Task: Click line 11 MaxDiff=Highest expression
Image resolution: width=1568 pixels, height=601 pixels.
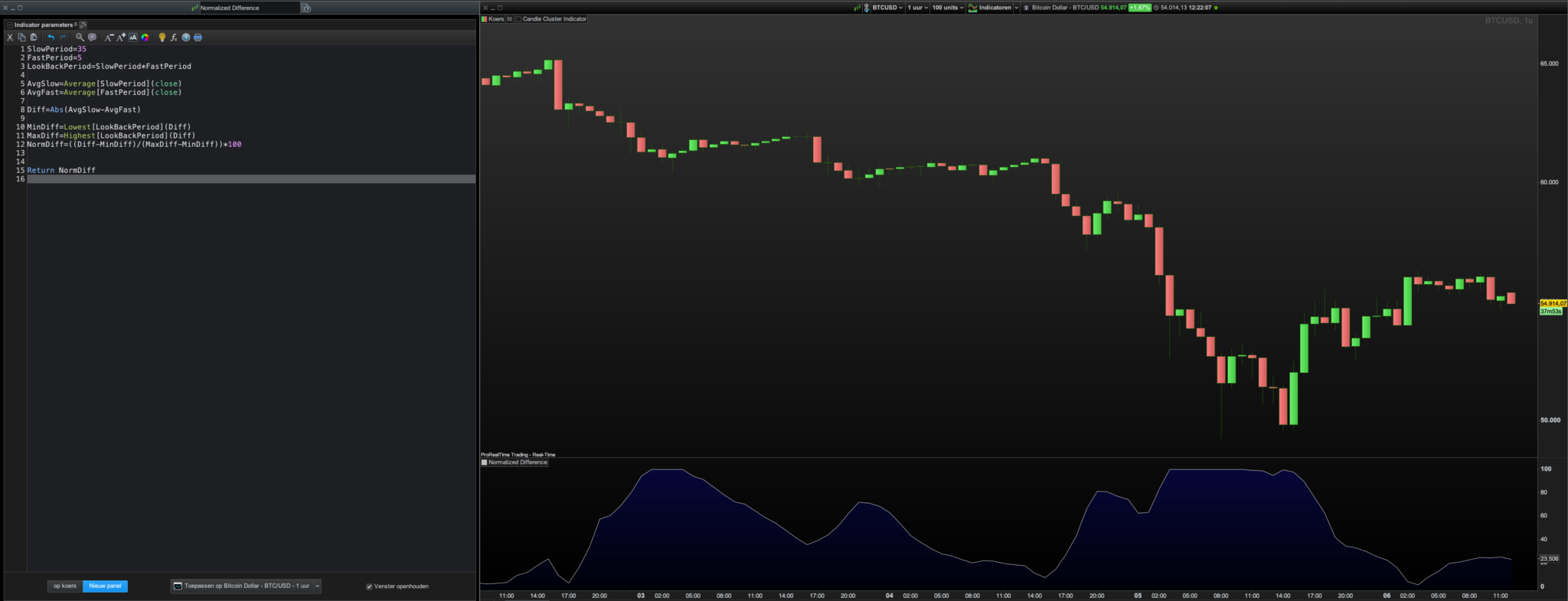Action: [x=111, y=136]
